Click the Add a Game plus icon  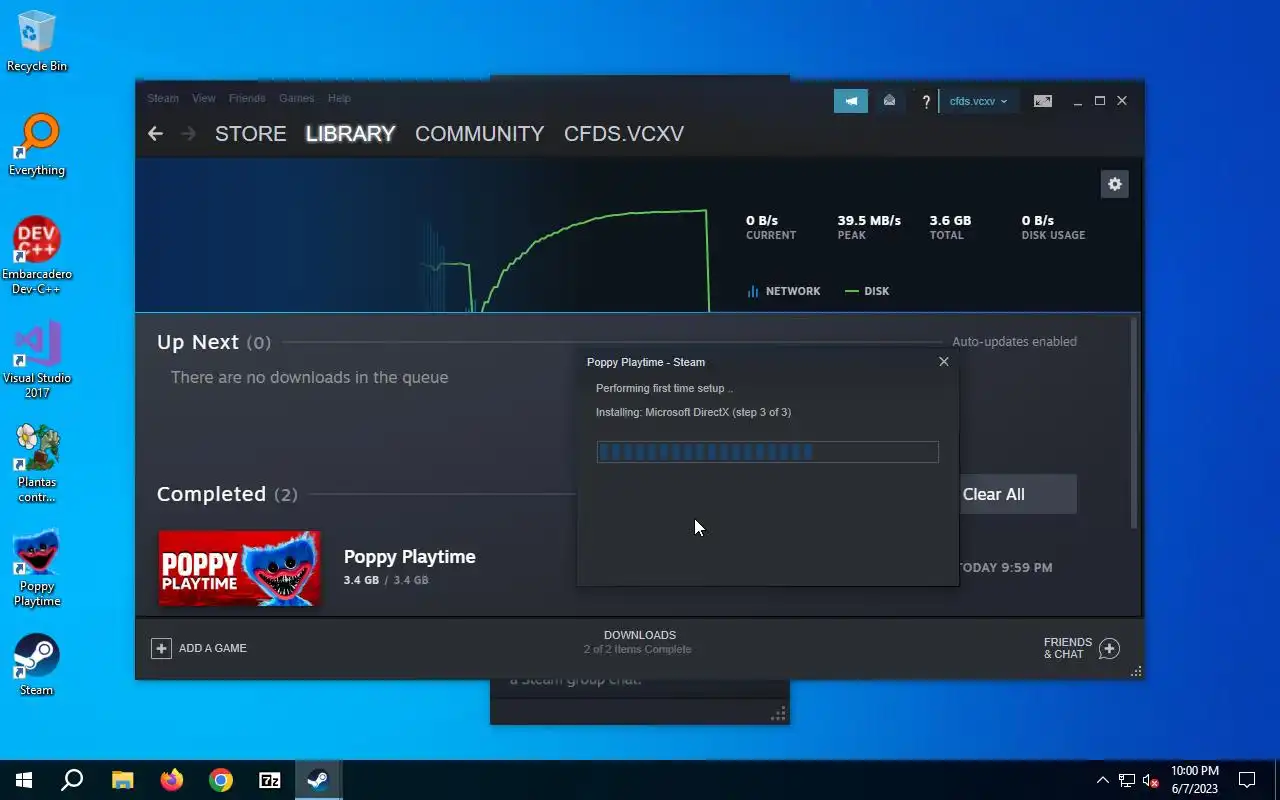[x=161, y=648]
